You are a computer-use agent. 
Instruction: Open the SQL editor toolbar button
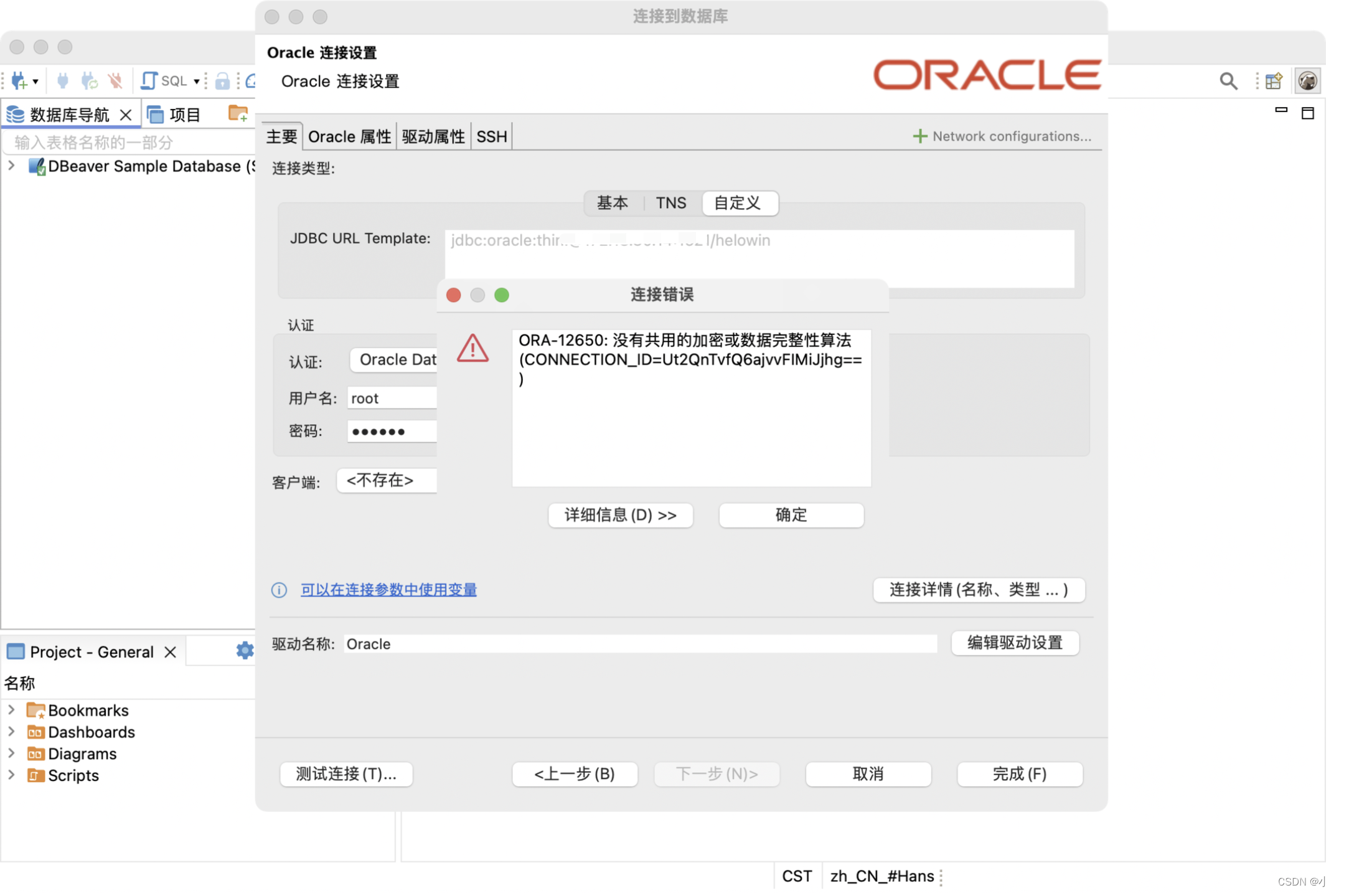[x=164, y=81]
